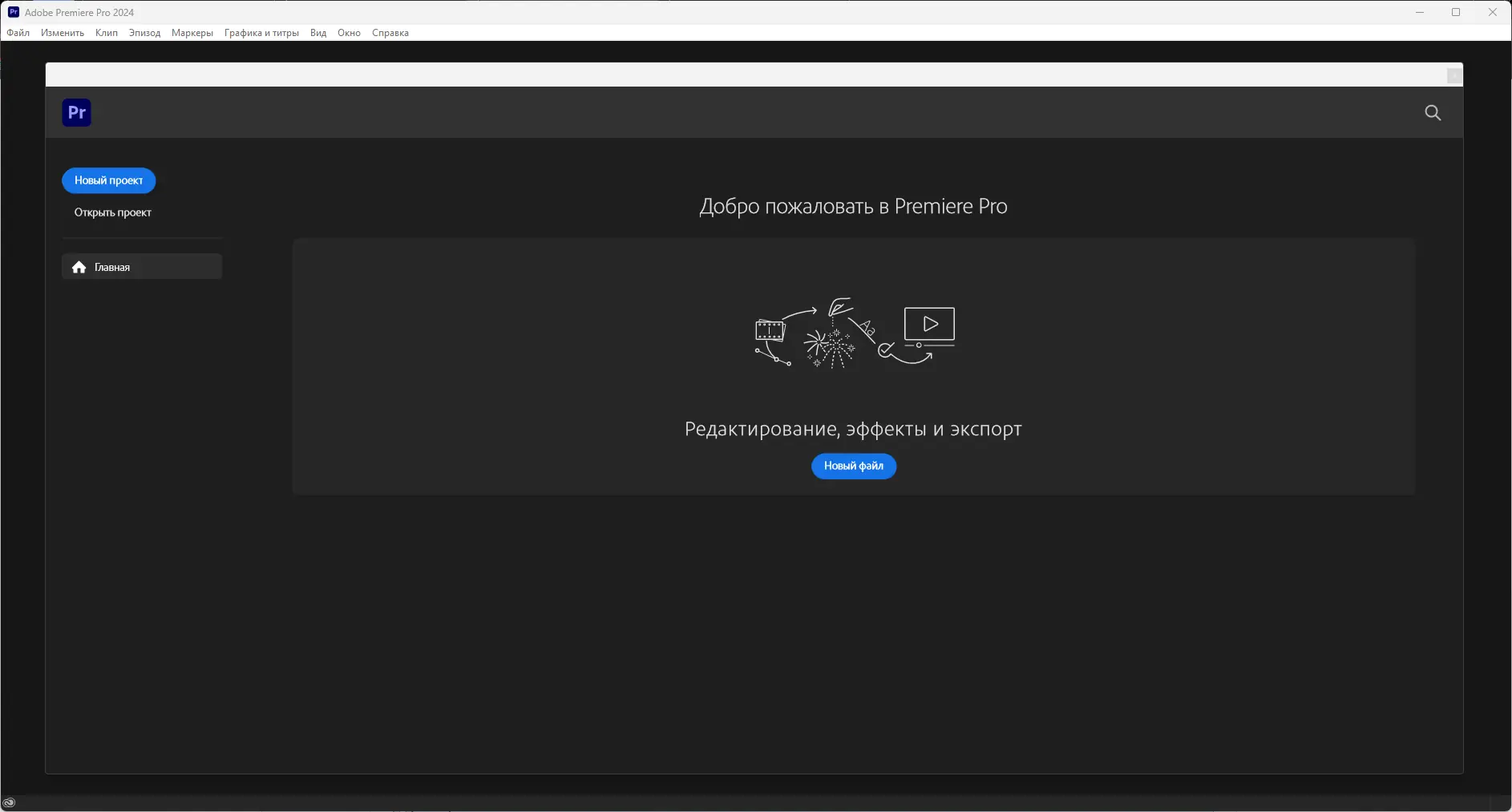Open the Изменить menu
The width and height of the screenshot is (1512, 812).
[x=63, y=33]
